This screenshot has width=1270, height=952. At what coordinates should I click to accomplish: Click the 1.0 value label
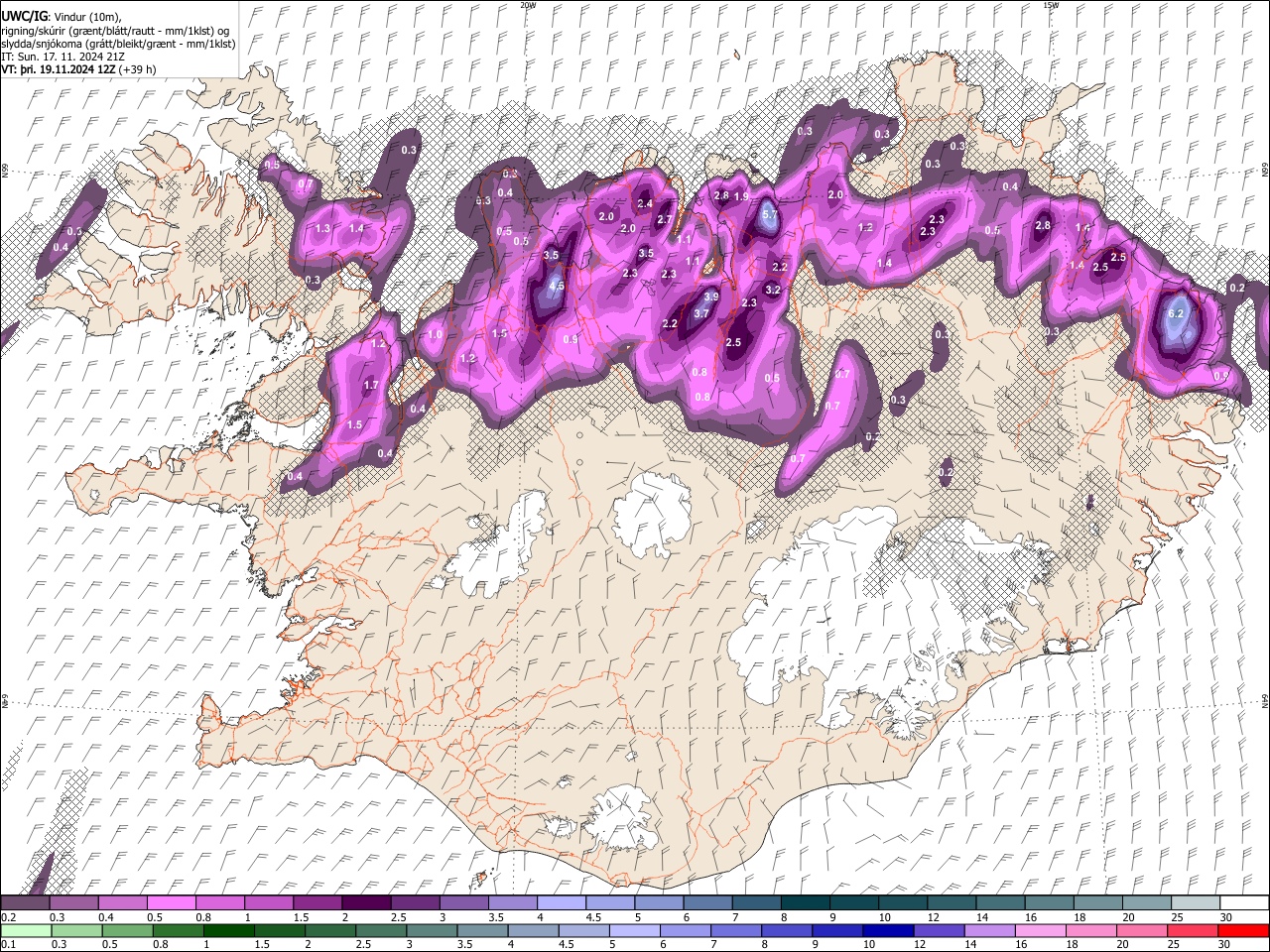(x=435, y=335)
